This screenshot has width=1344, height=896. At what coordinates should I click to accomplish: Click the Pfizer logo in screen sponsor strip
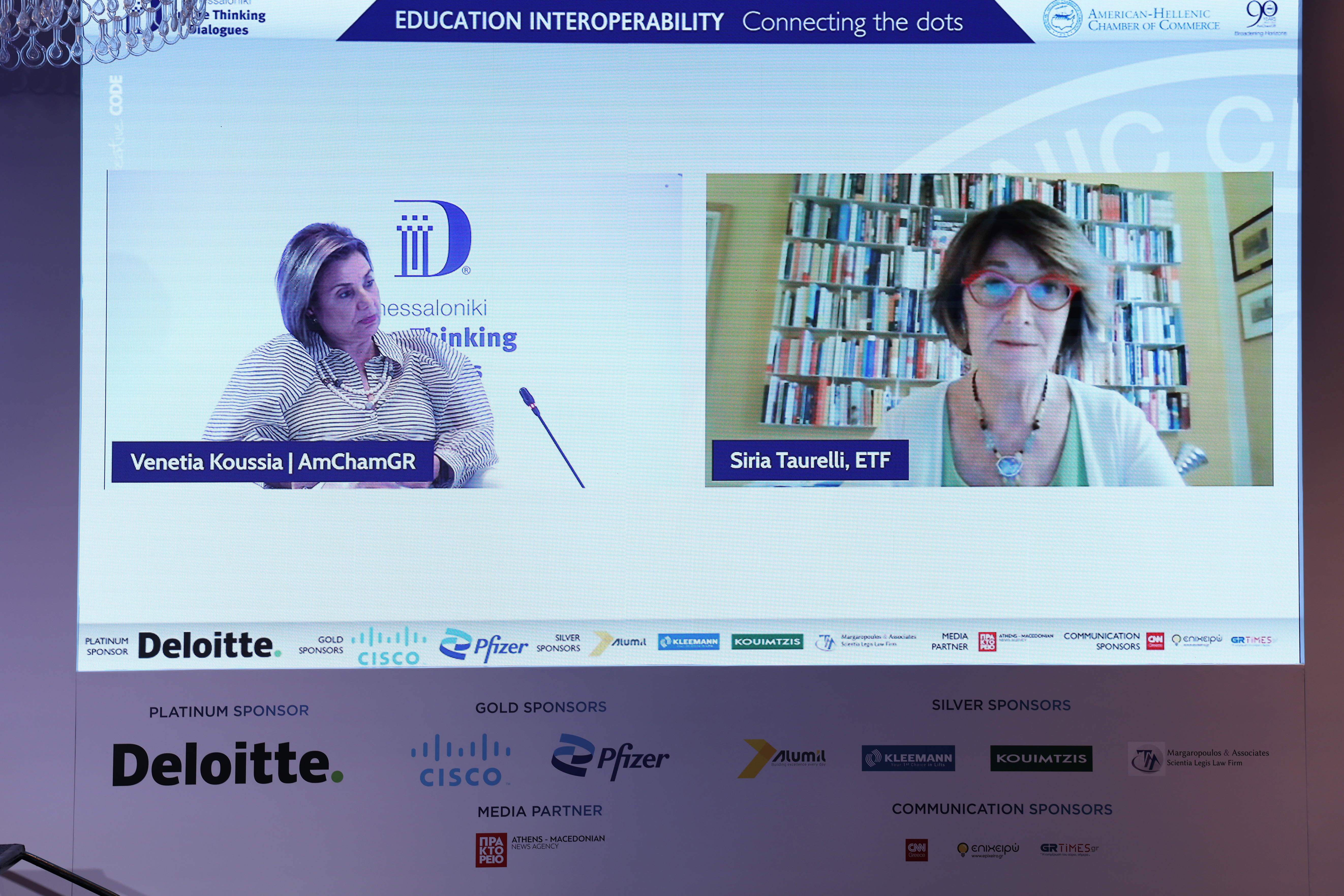(483, 646)
